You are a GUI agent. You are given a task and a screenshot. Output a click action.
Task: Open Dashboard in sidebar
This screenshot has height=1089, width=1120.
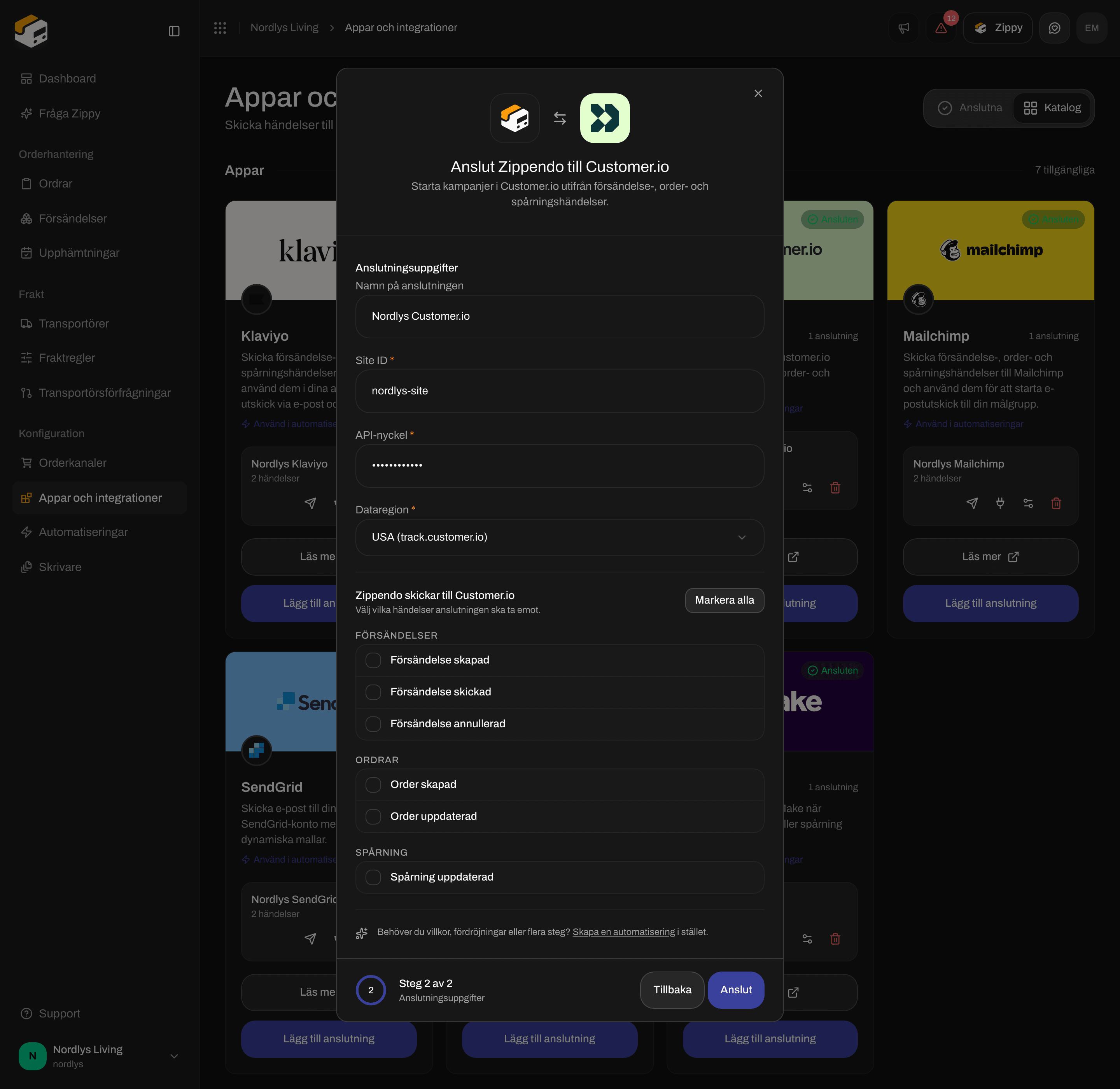coord(100,78)
